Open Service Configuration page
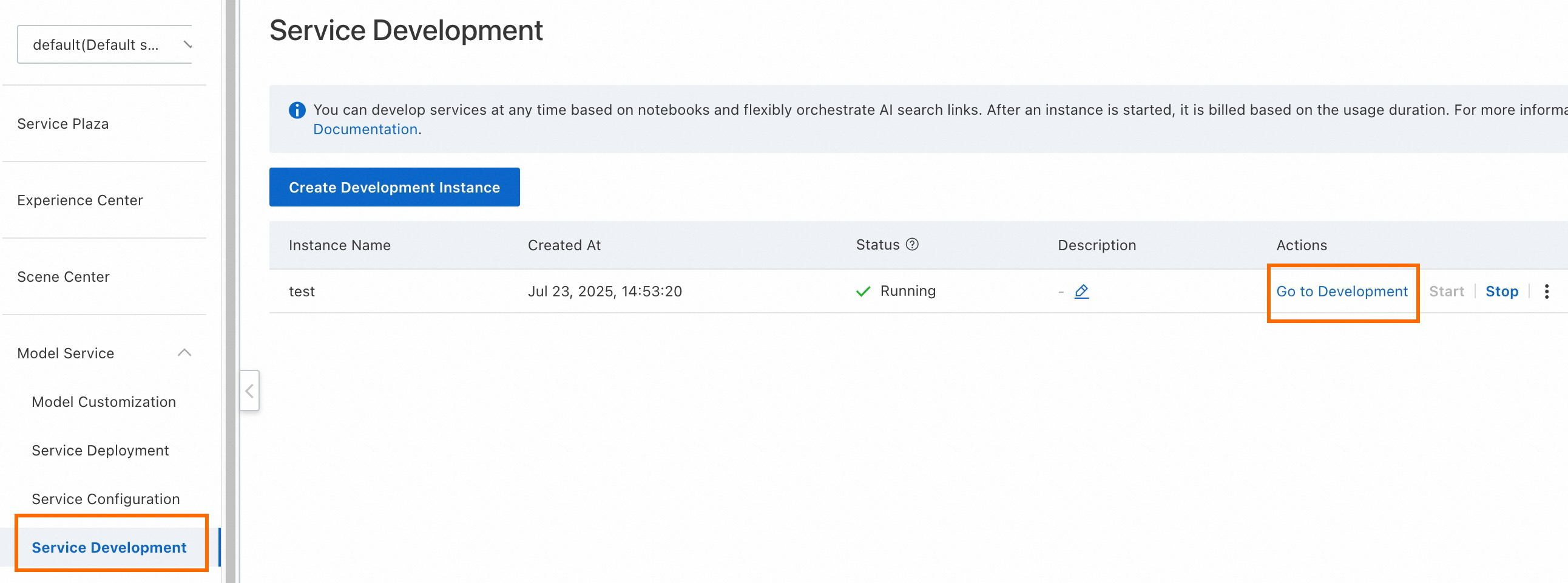Viewport: 1568px width, 583px height. pos(106,499)
